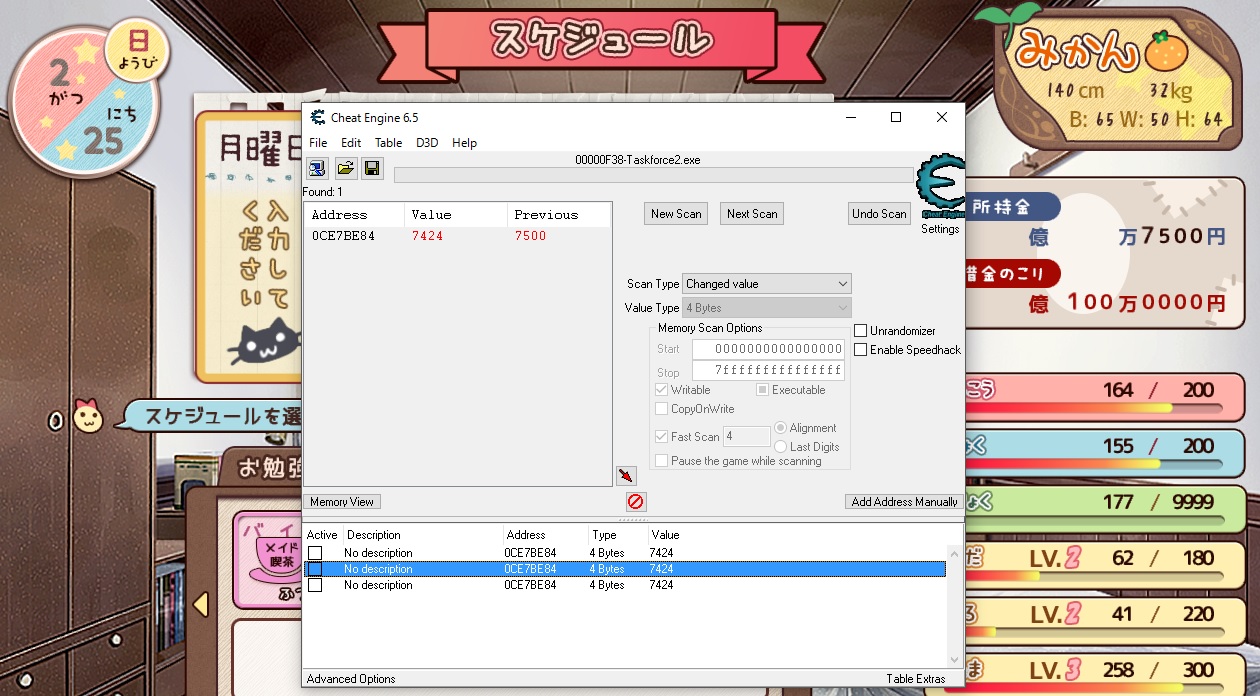Viewport: 1260px width, 696px height.
Task: Click the New Scan button
Action: click(676, 214)
